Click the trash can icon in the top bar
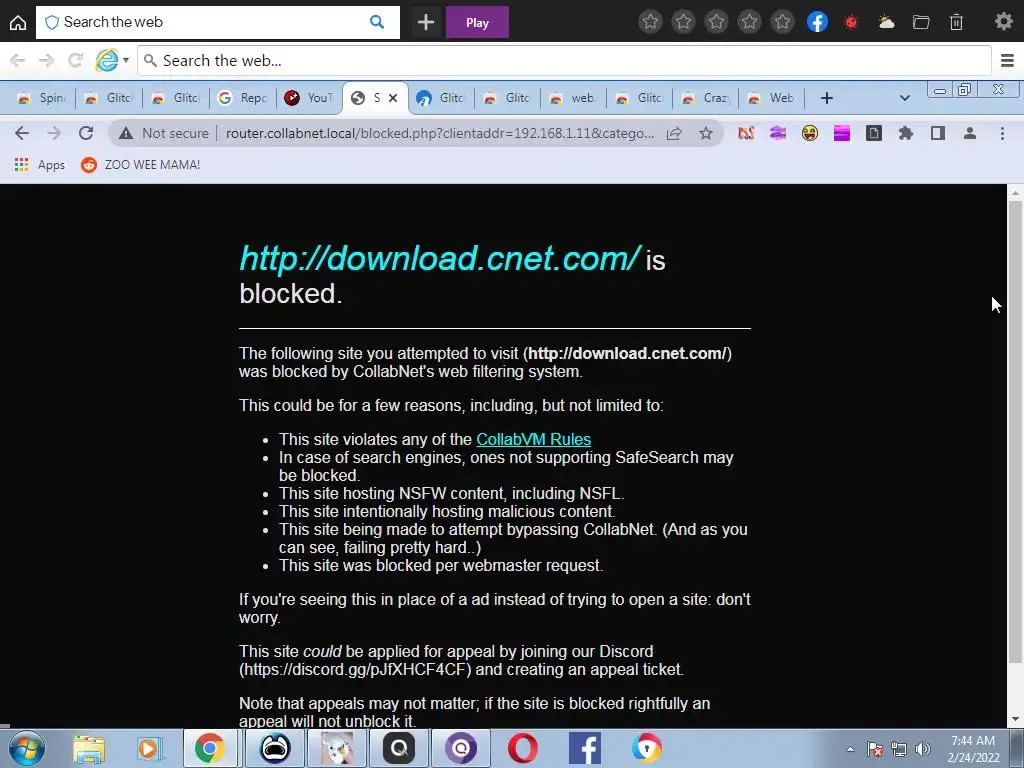Viewport: 1024px width, 768px height. point(956,22)
